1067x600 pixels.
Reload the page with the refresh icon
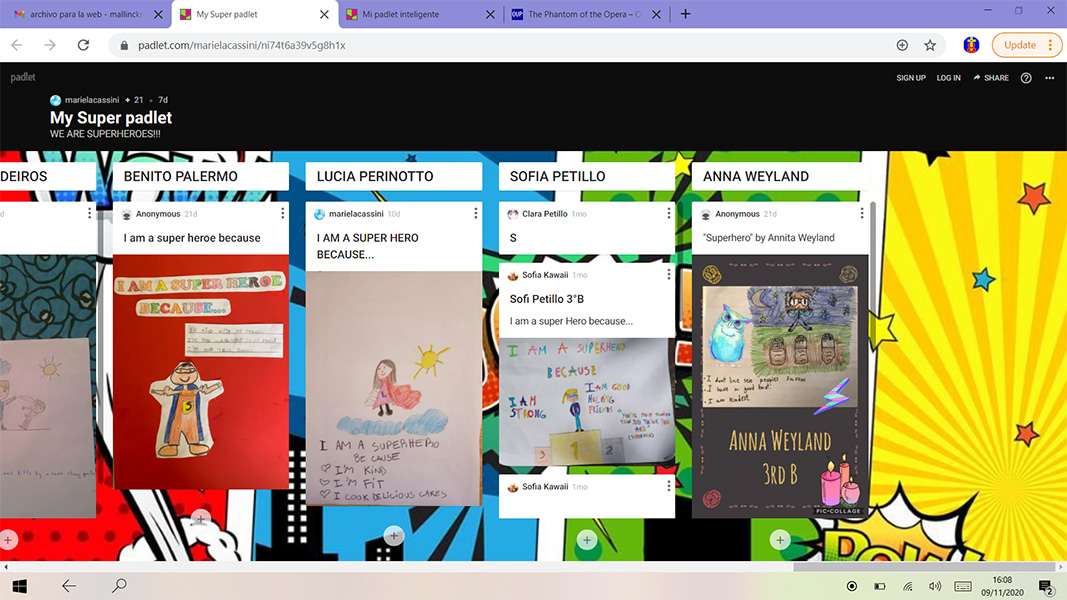point(84,45)
